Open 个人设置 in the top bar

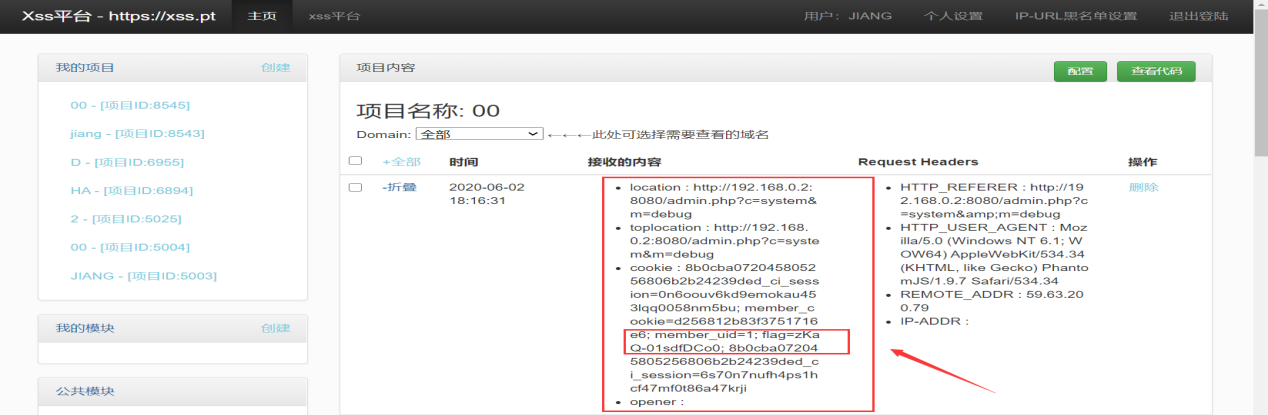953,16
